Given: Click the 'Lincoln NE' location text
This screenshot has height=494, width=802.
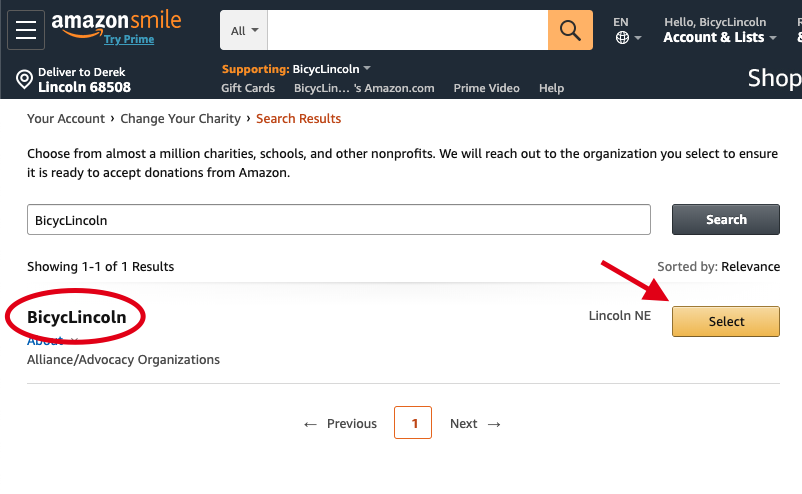Looking at the screenshot, I should (619, 316).
